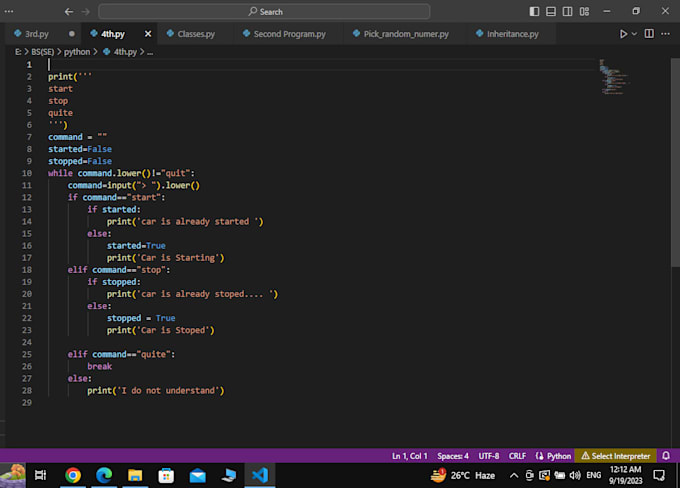Open the Action Center notification icon
Viewport: 680px width, 488px height.
coord(659,475)
